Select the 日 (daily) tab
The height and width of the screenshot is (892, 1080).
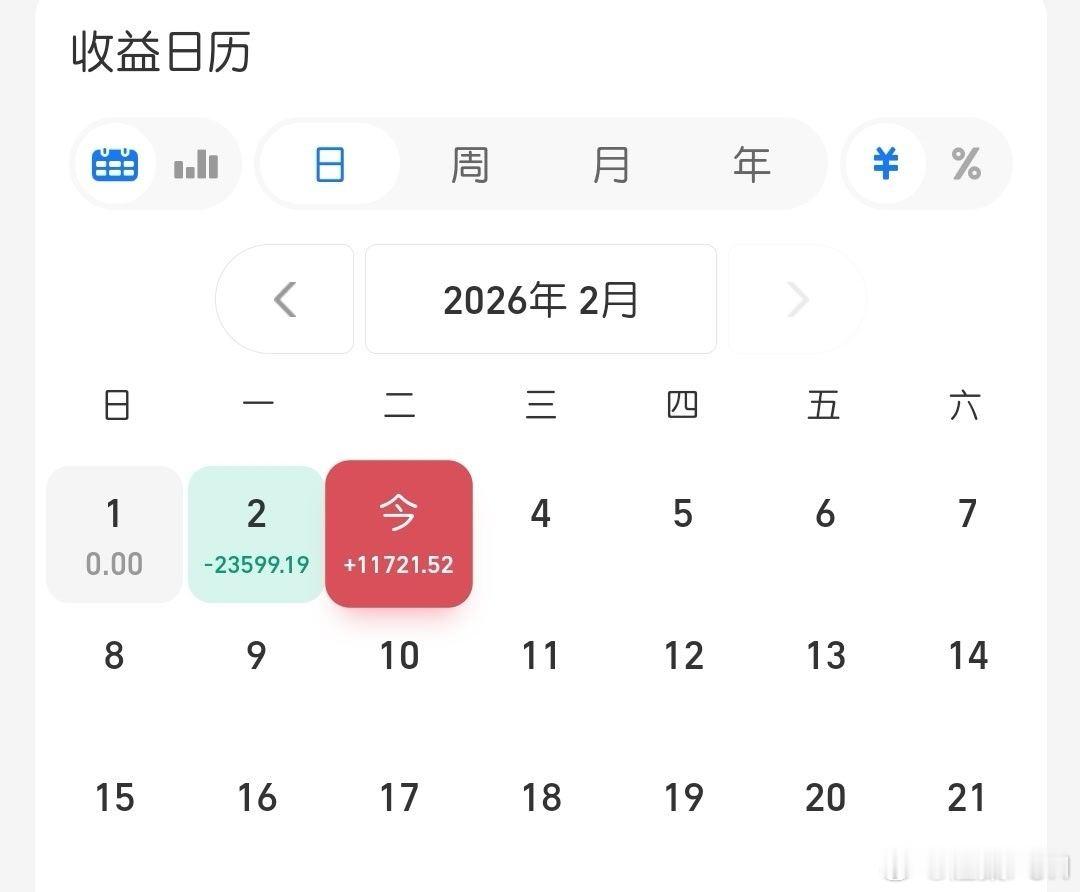[330, 164]
